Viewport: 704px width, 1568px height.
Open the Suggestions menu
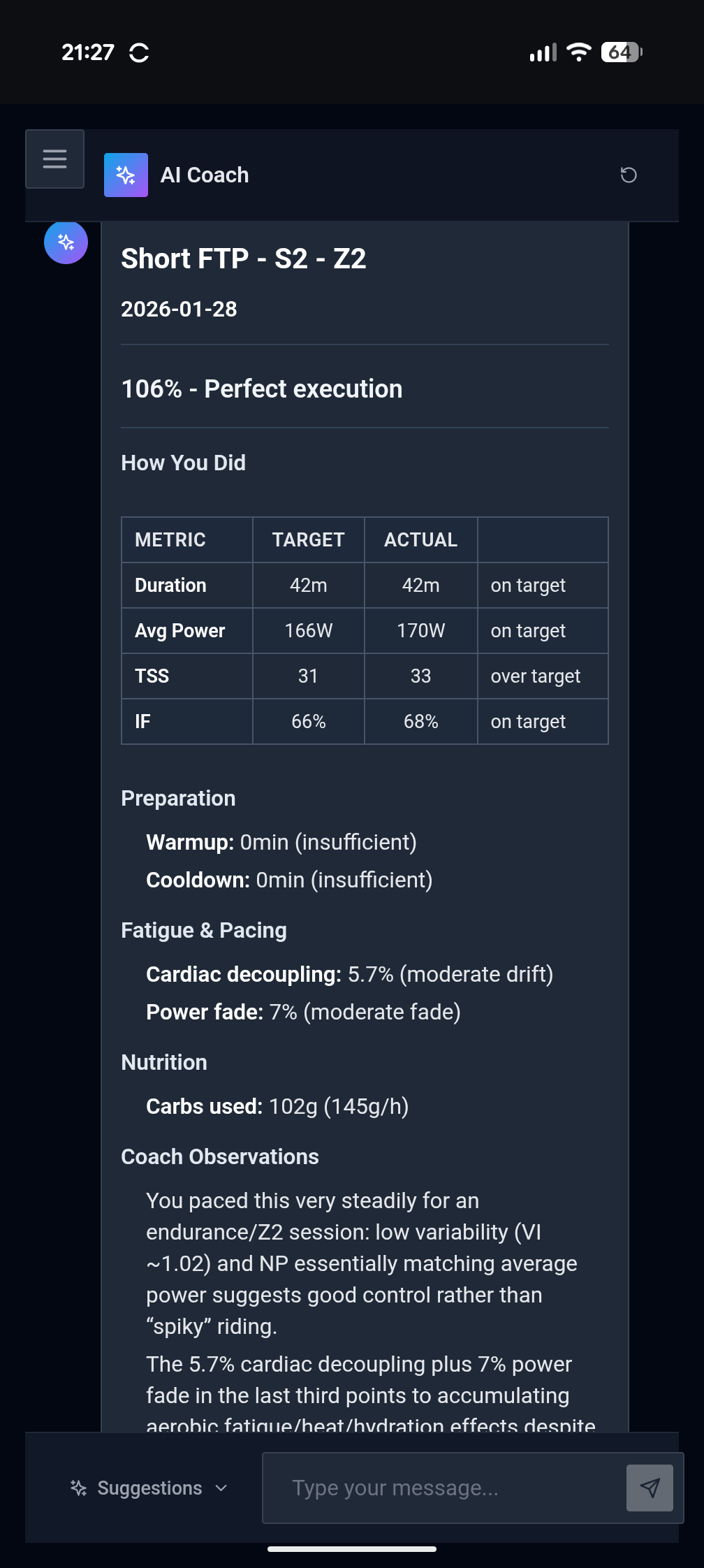click(x=149, y=1488)
